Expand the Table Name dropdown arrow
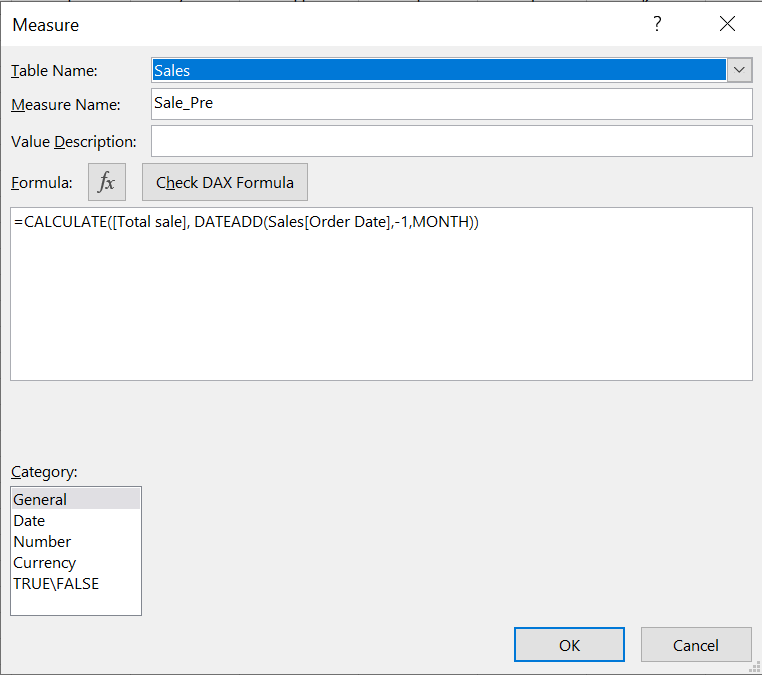The image size is (762, 675). pyautogui.click(x=740, y=70)
